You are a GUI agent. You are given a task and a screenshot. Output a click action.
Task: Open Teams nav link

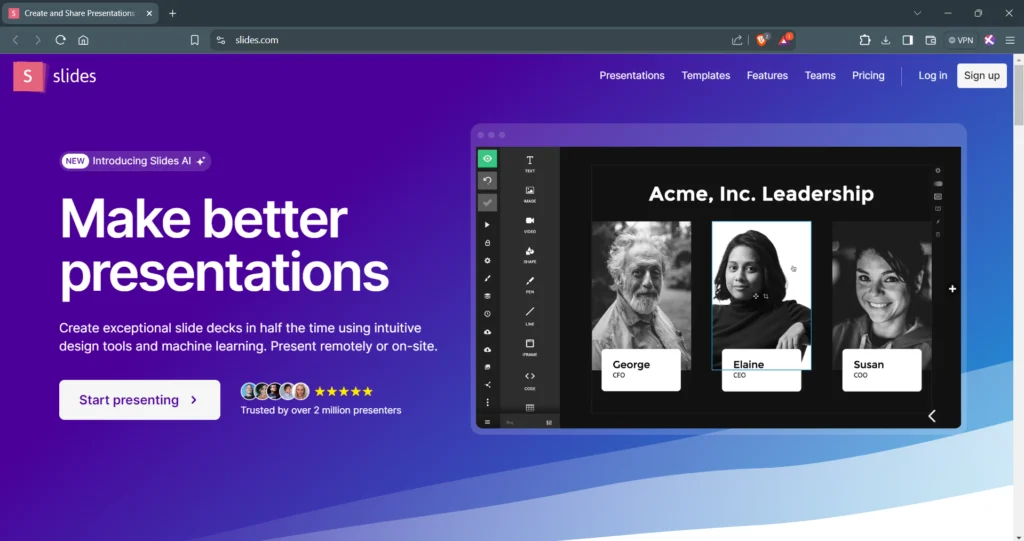point(820,76)
